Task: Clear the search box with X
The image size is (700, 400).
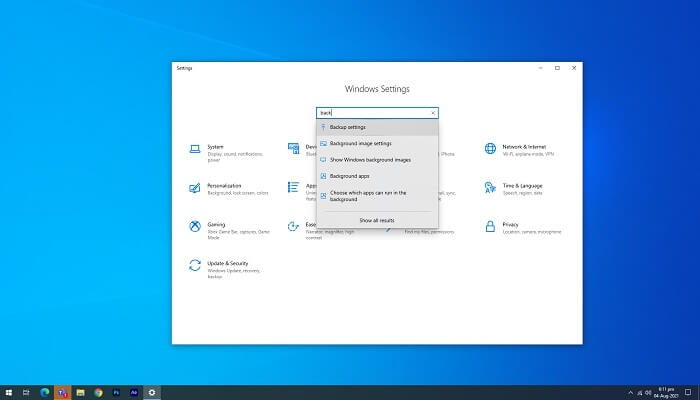Action: [432, 113]
